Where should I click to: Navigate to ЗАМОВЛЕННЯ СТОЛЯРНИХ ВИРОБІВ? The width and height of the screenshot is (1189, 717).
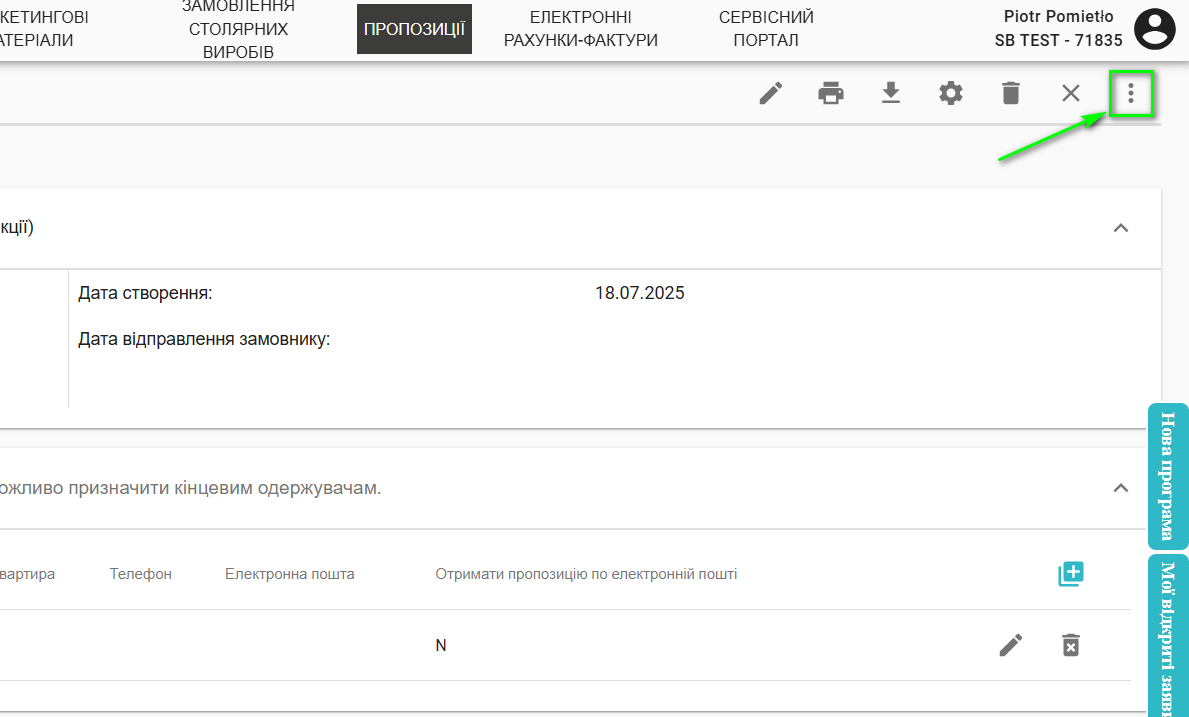[x=238, y=29]
